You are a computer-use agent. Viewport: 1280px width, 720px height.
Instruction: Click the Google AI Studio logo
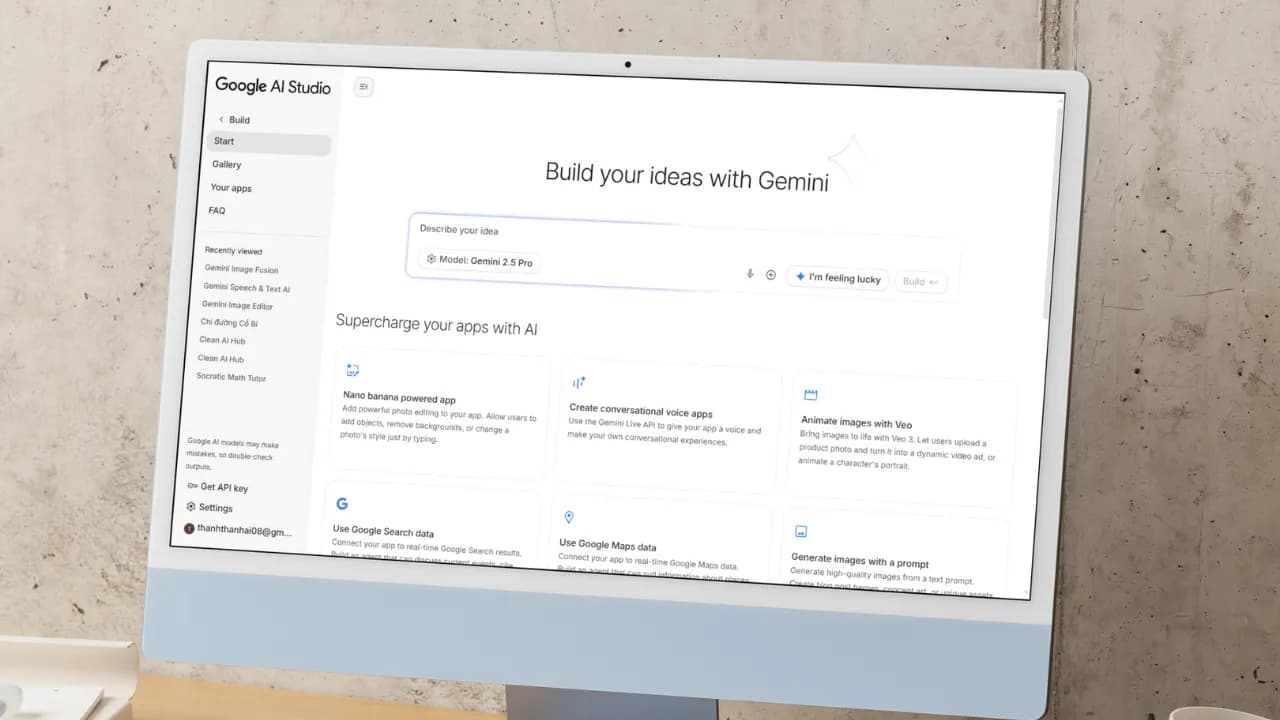272,86
